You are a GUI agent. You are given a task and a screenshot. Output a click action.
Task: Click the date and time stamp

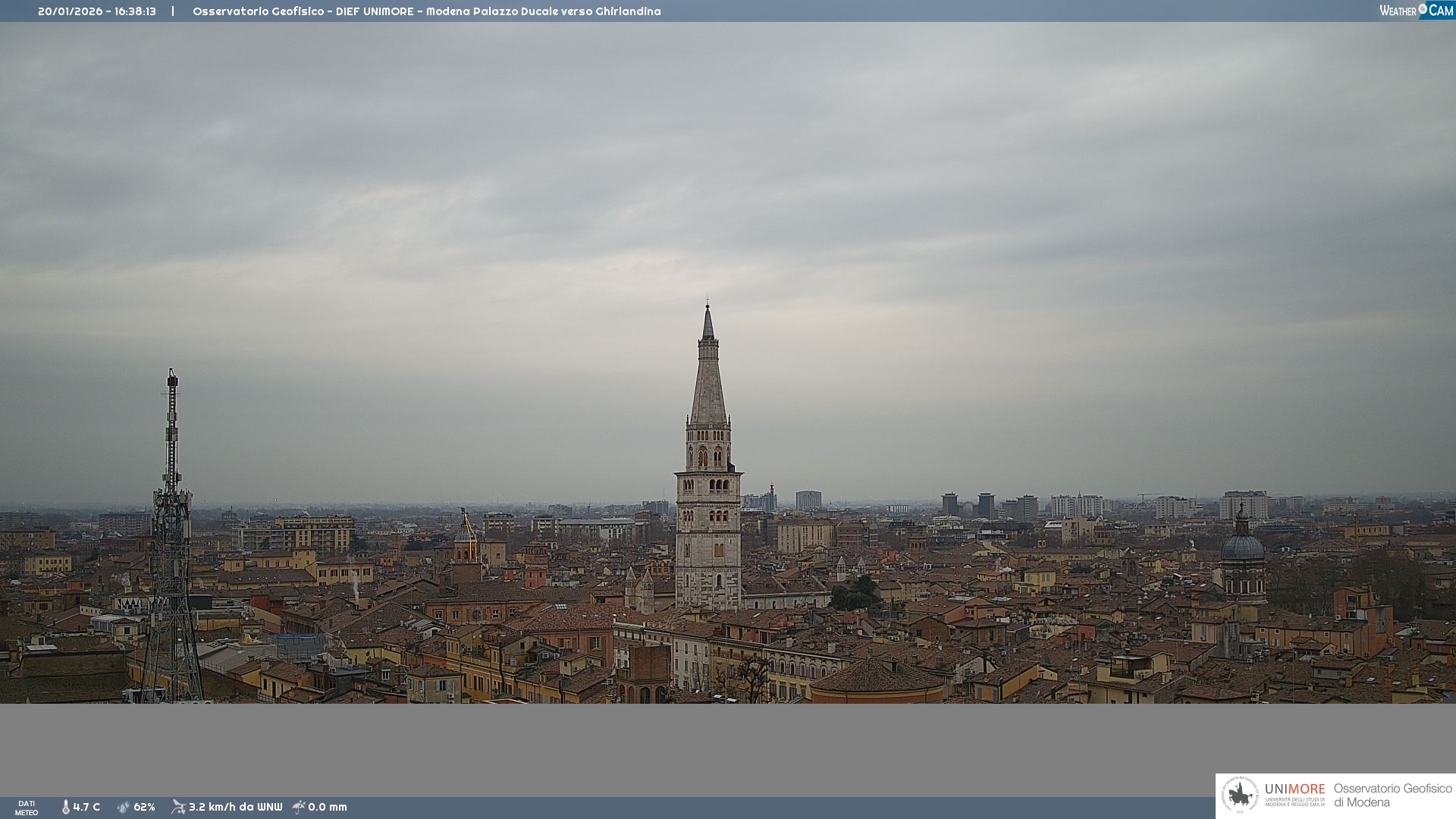click(97, 11)
